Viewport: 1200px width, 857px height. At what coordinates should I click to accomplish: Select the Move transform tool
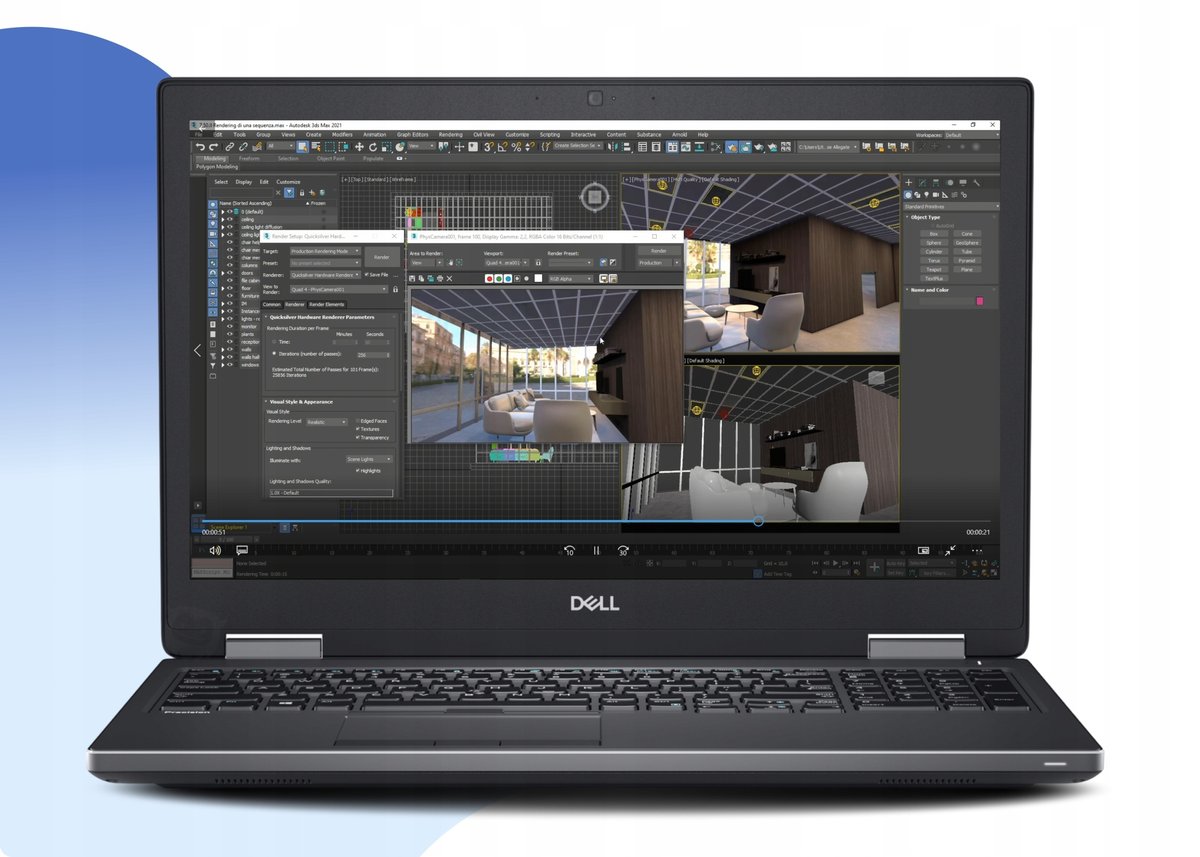pyautogui.click(x=359, y=147)
